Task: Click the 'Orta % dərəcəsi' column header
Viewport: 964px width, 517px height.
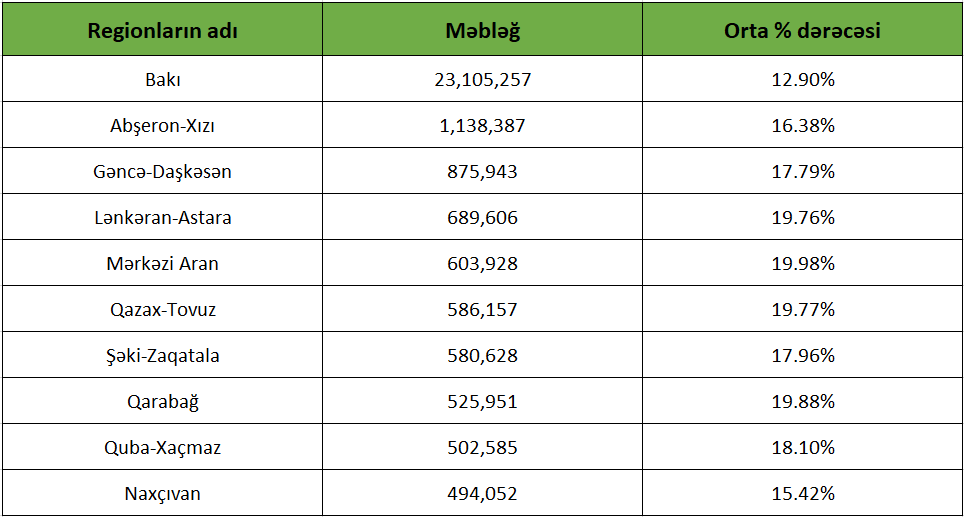Action: pos(802,30)
